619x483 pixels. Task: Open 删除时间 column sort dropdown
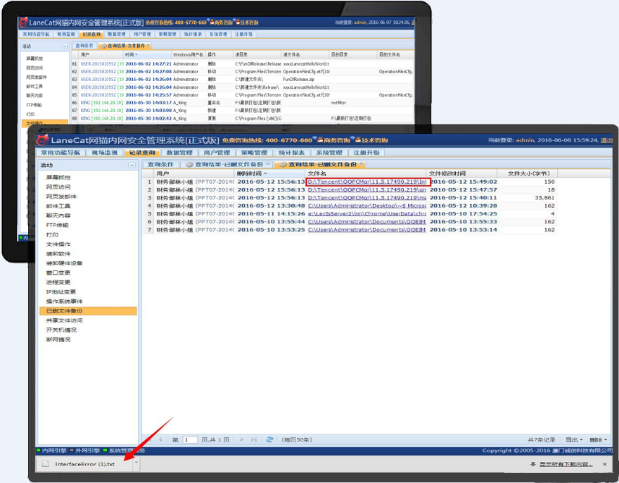point(266,174)
